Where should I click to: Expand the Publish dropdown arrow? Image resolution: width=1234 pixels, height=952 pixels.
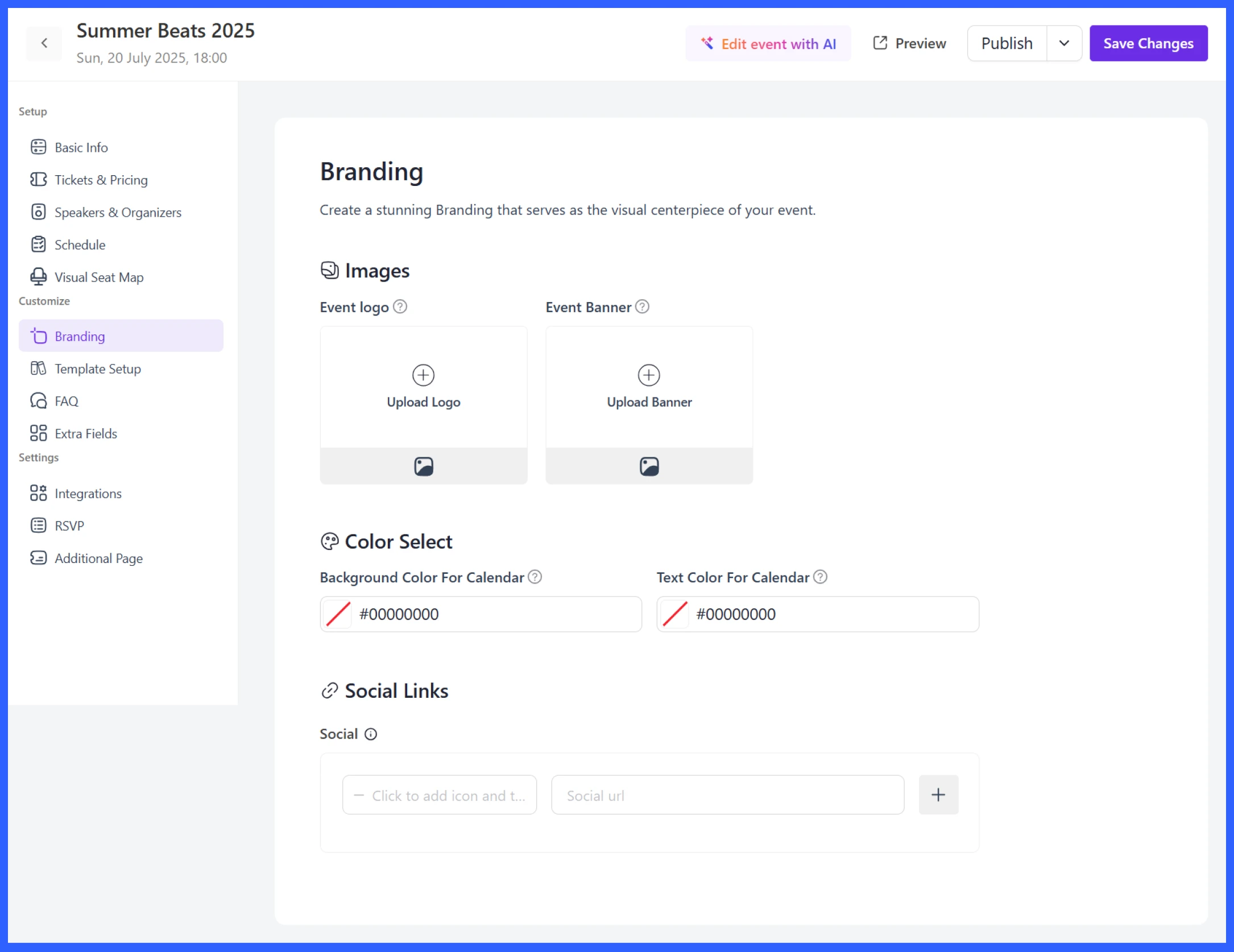point(1064,44)
